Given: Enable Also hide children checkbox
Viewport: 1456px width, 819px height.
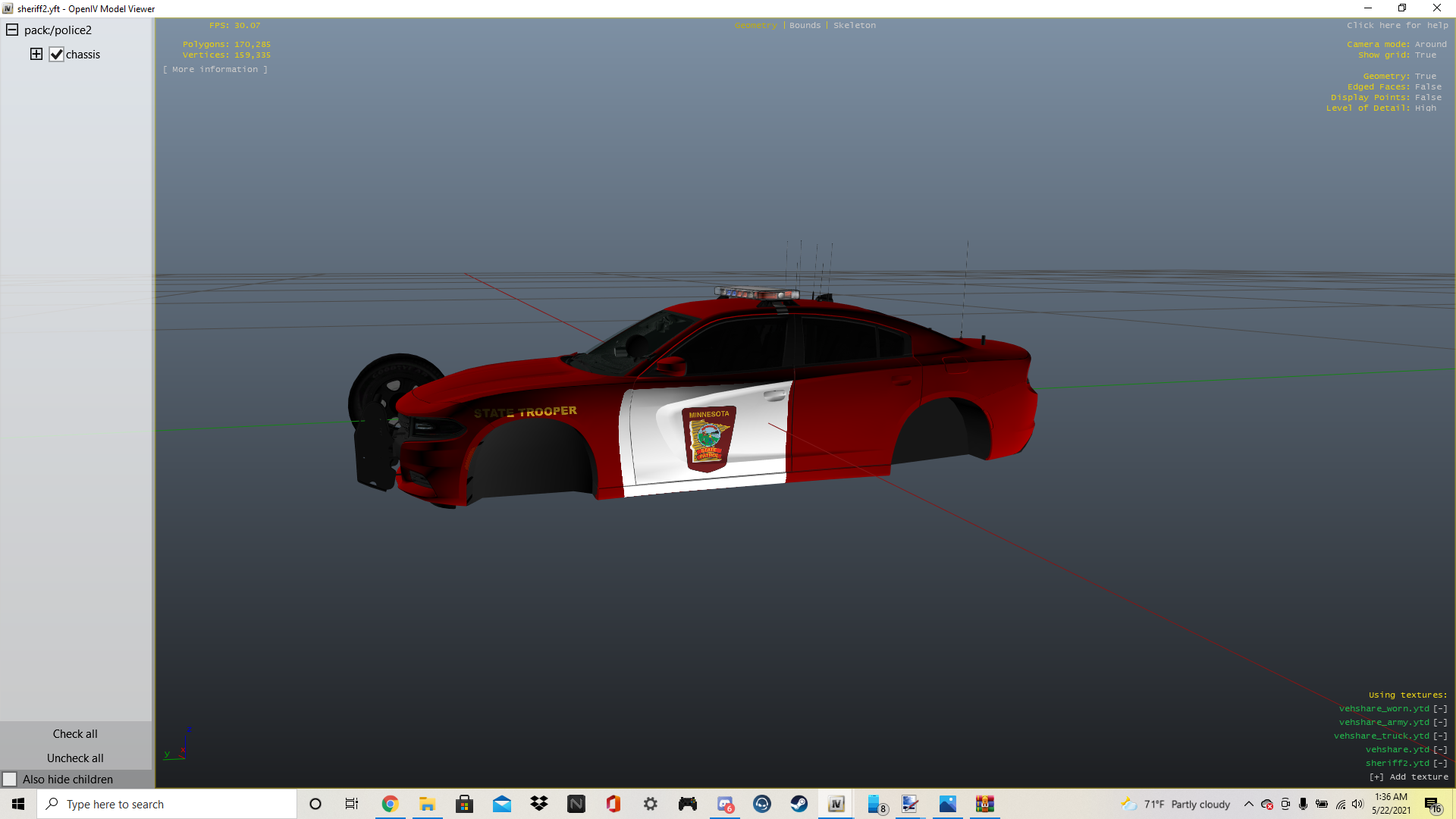Looking at the screenshot, I should pyautogui.click(x=10, y=779).
